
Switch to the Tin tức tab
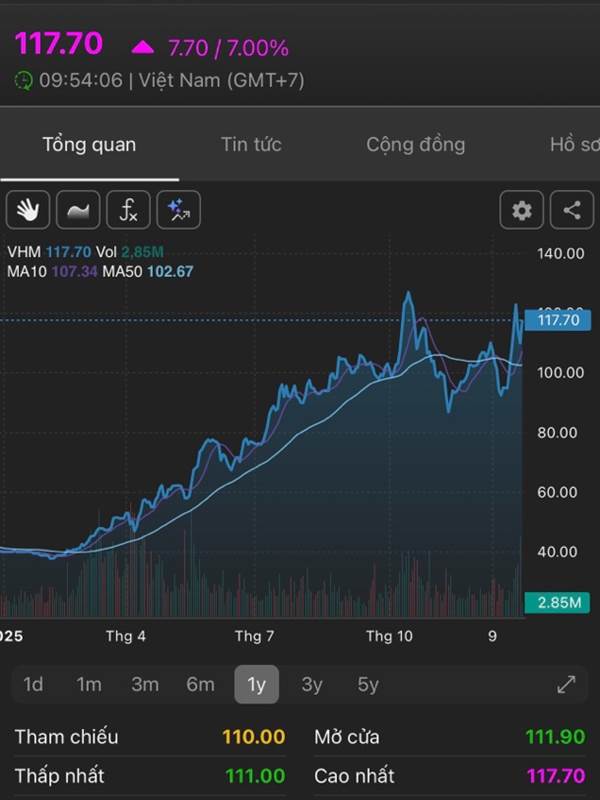(x=251, y=144)
